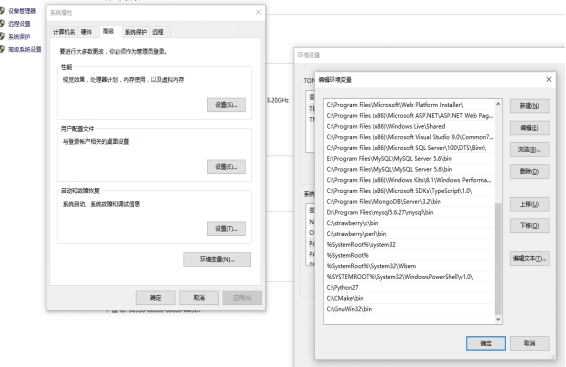Select the Microsoft ASP.NET Web Pages path
The height and width of the screenshot is (367, 566).
coord(409,115)
